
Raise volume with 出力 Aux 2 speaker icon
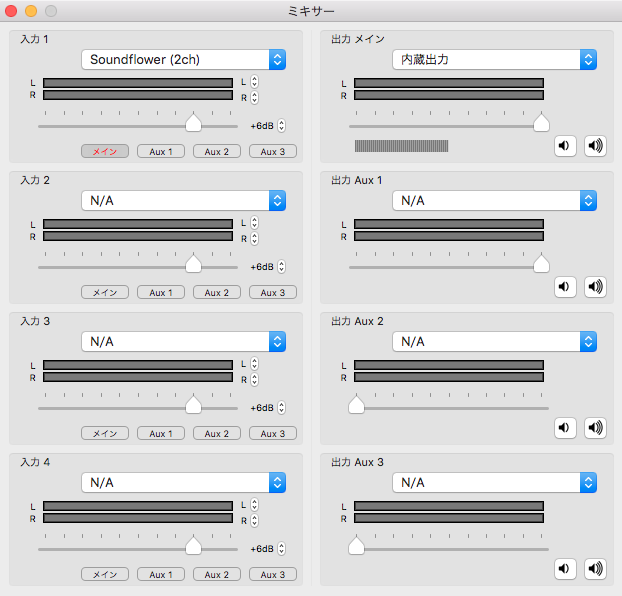[x=595, y=428]
